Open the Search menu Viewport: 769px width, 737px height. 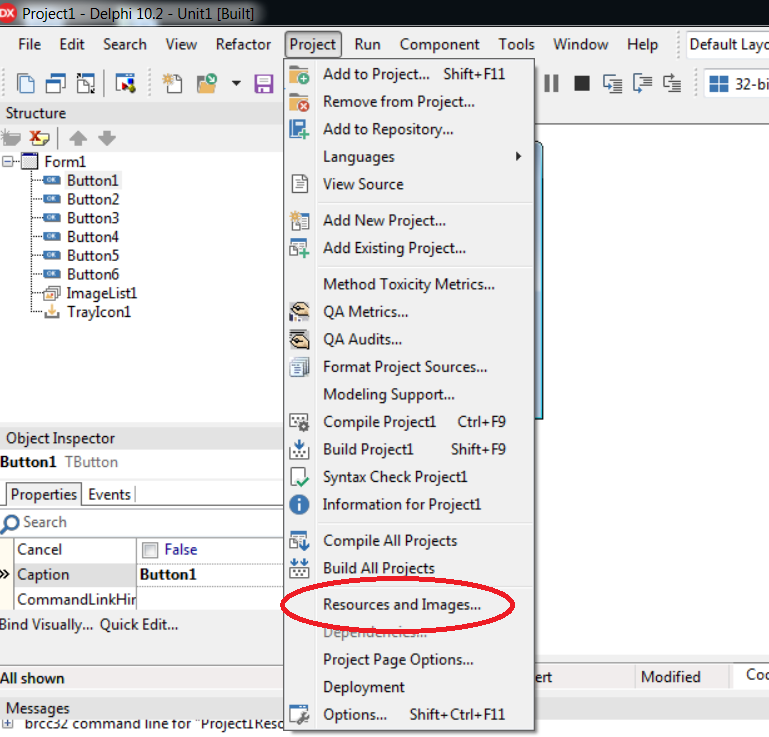tap(125, 44)
